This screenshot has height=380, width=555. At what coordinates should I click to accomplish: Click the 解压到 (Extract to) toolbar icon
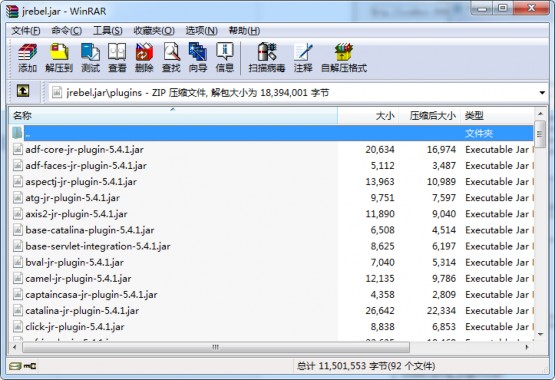[x=59, y=57]
